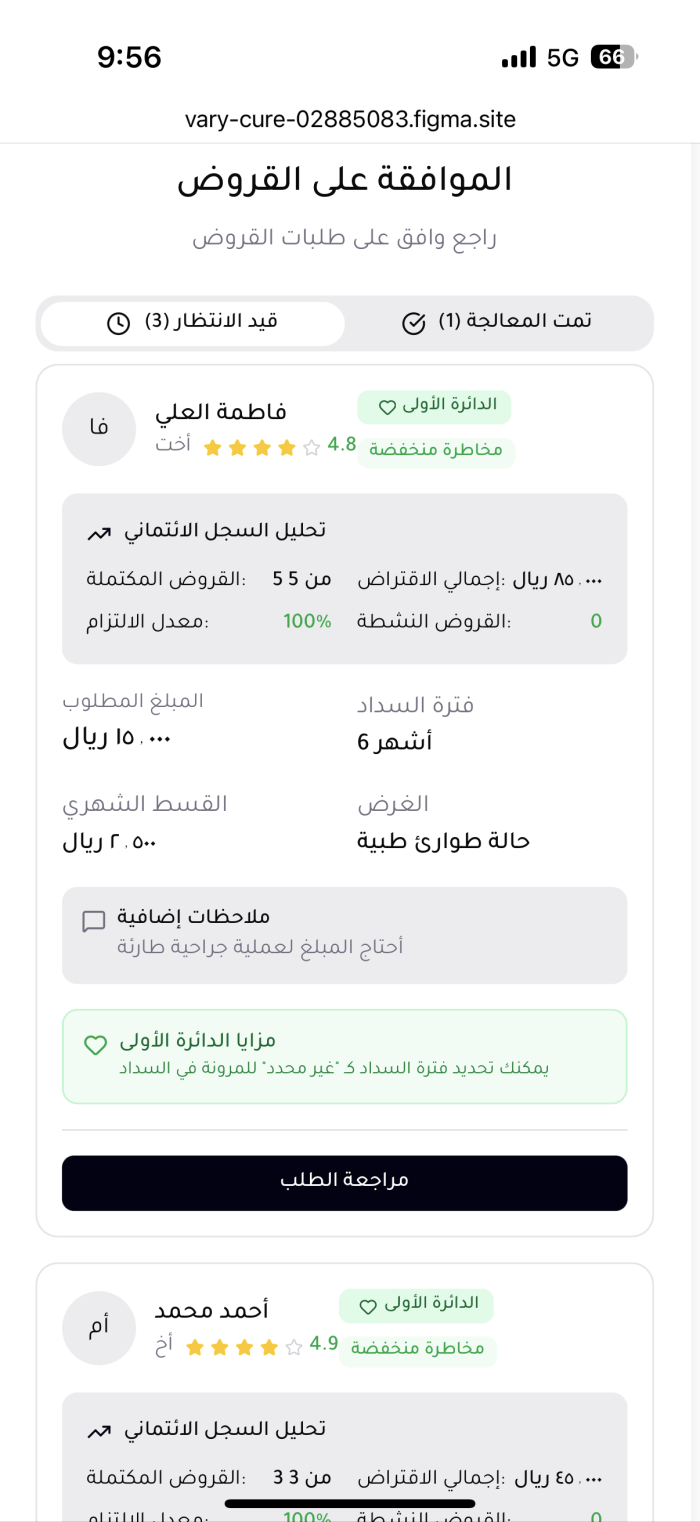Image resolution: width=700 pixels, height=1522 pixels.
Task: Click trend arrow icon in Fatima's credit analysis
Action: [x=98, y=533]
